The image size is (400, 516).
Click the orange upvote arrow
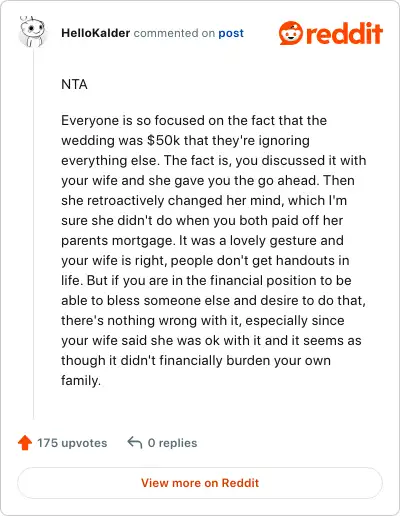pyautogui.click(x=25, y=443)
